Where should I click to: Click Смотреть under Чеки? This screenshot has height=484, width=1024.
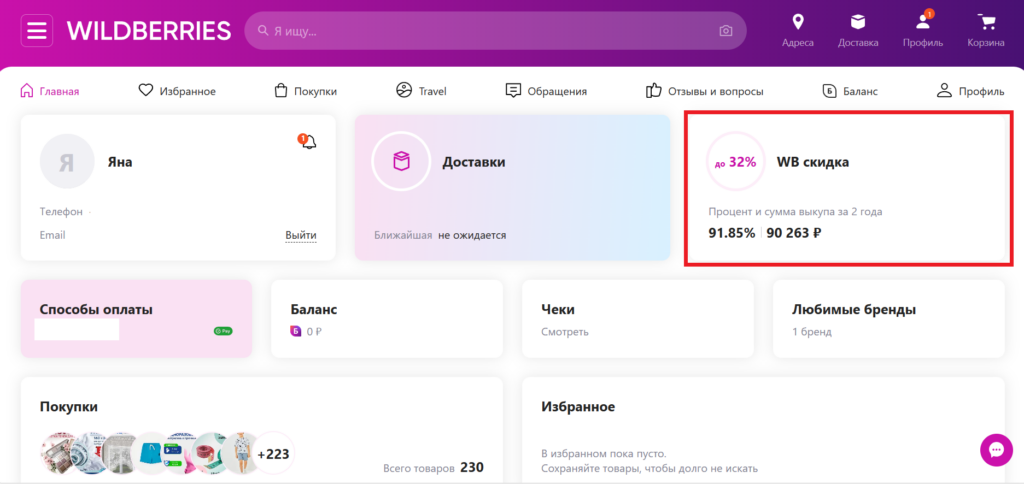[x=565, y=332]
